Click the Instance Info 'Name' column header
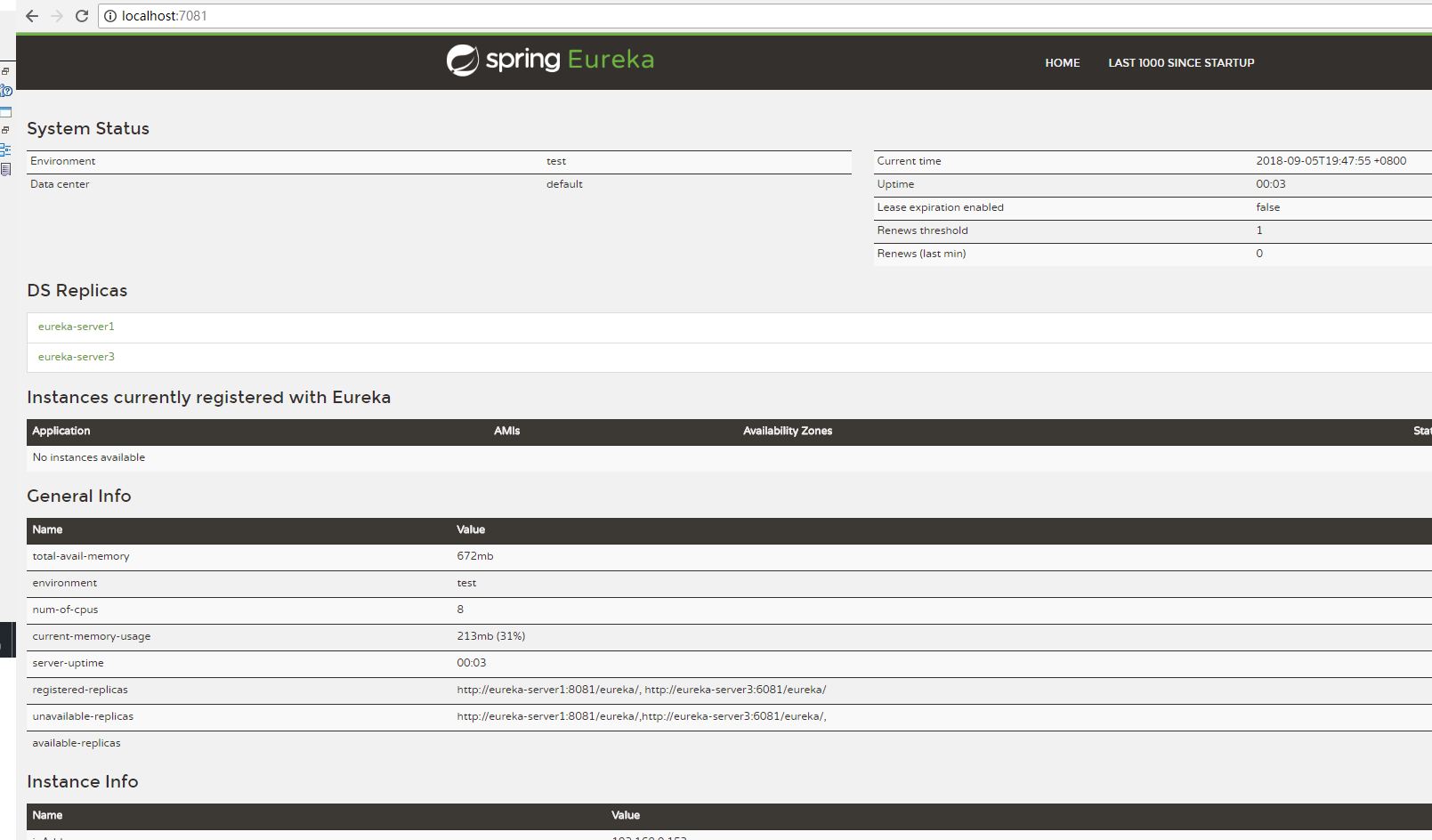Screen dimensions: 1432x840 pos(47,815)
